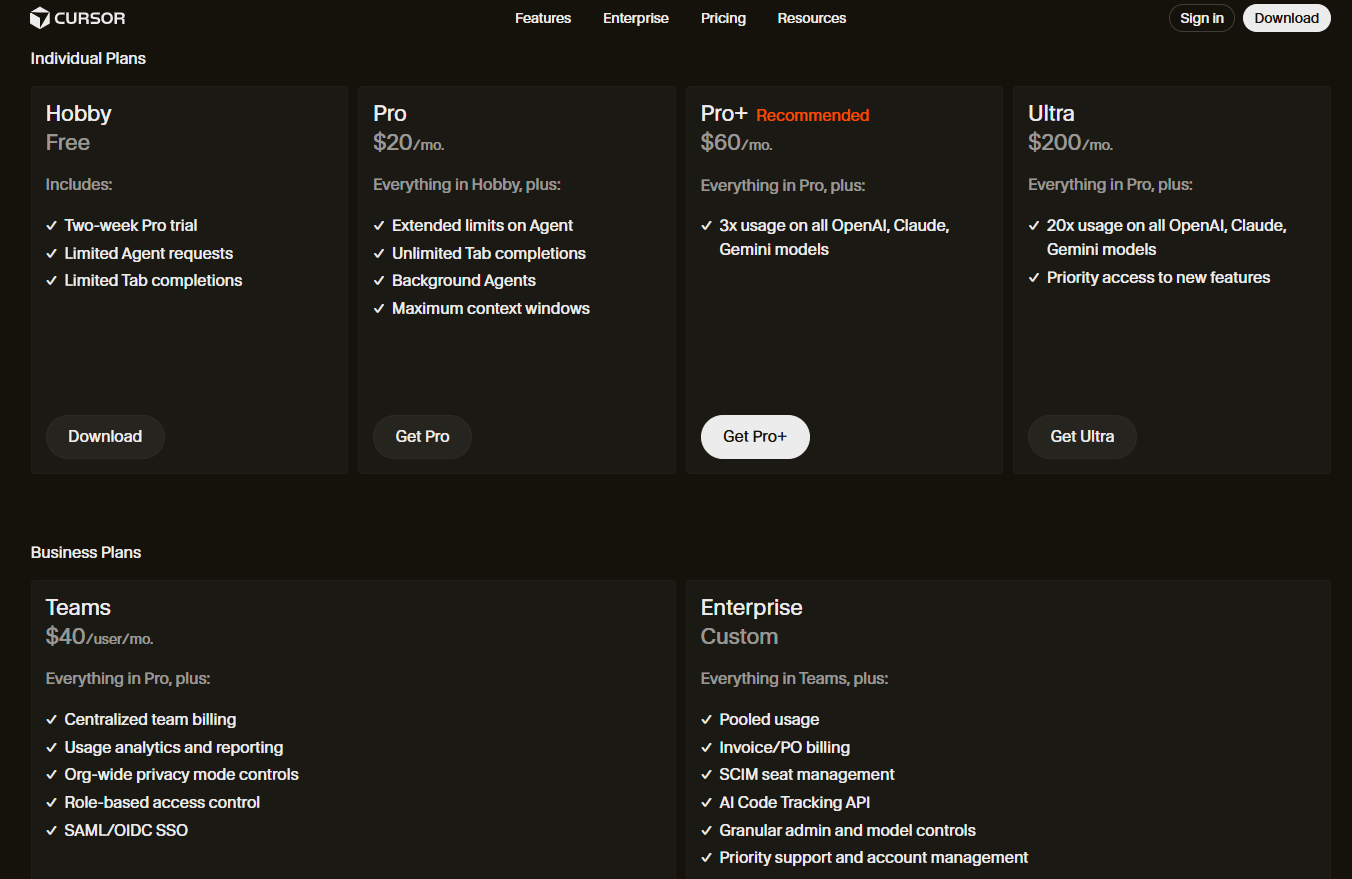The height and width of the screenshot is (879, 1352).
Task: Open the Enterprise nav item
Action: click(635, 18)
